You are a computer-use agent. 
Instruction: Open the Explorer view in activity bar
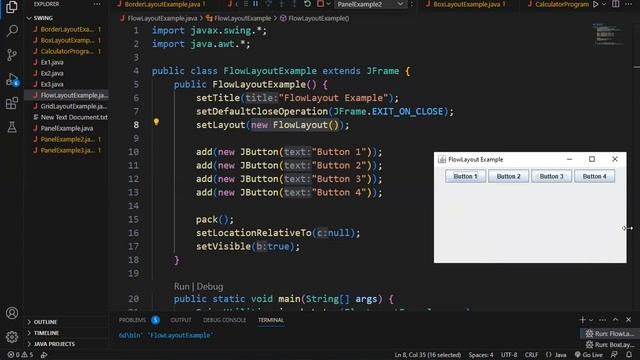(x=12, y=7)
